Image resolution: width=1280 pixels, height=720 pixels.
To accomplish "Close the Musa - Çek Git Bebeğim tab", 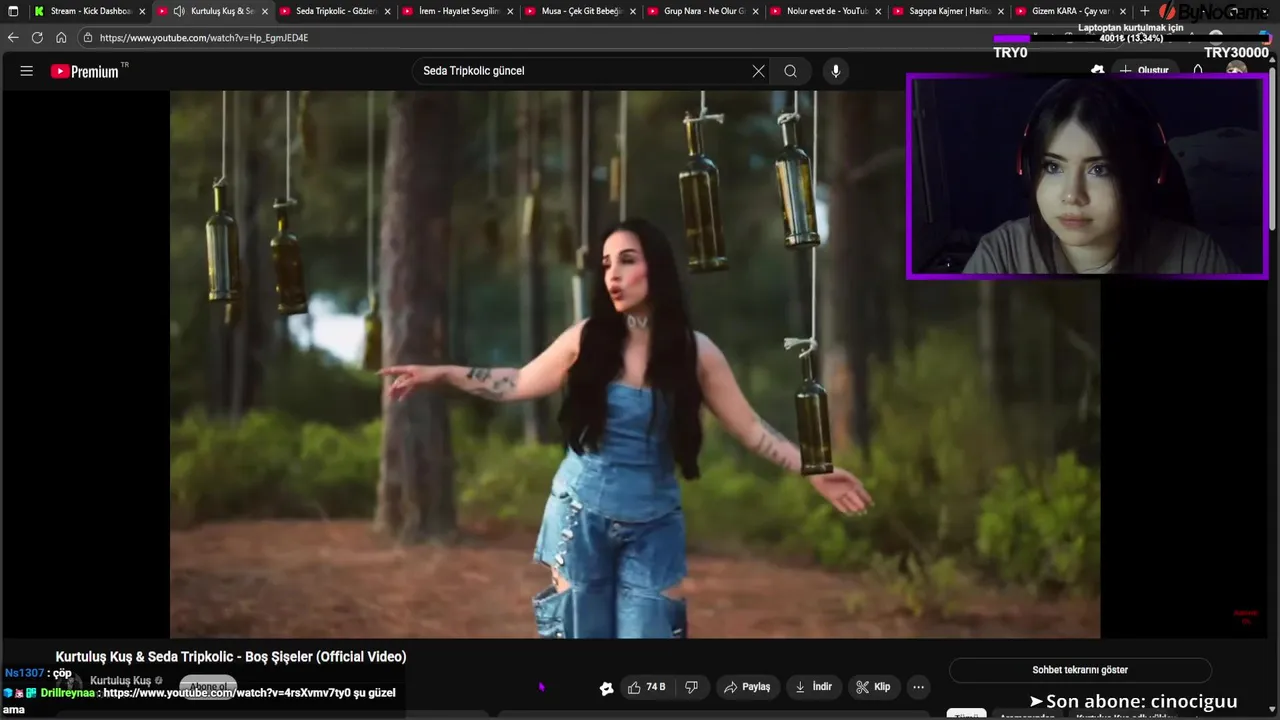I will tap(633, 11).
